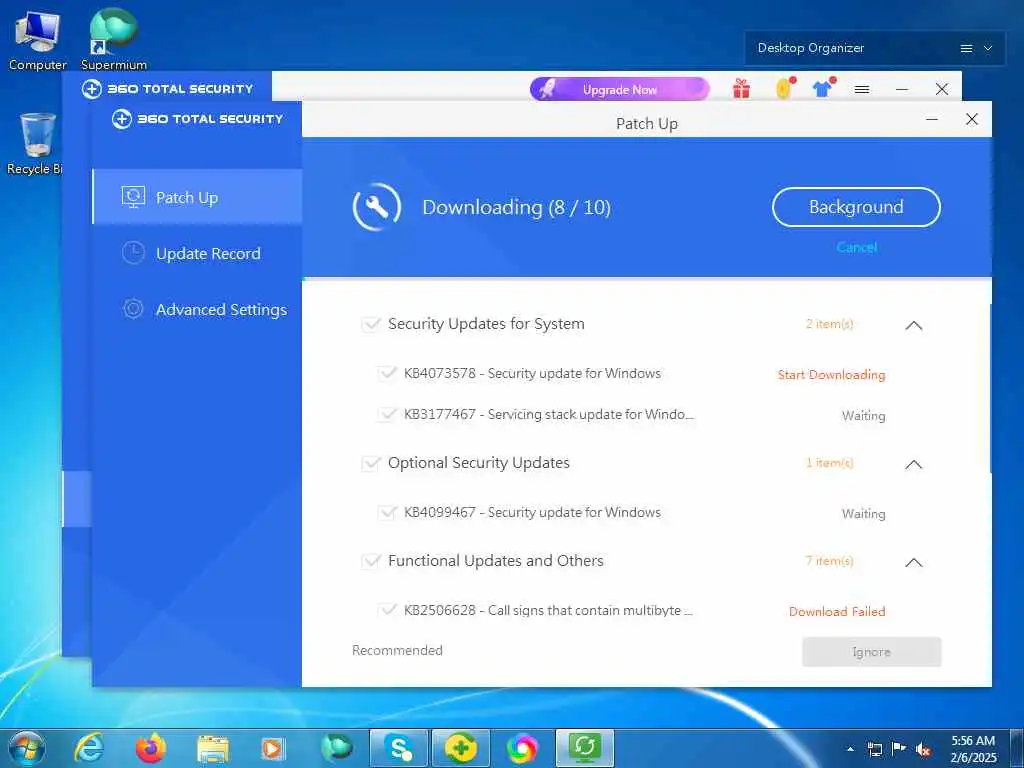Viewport: 1024px width, 768px height.
Task: Switch to Skype in the taskbar
Action: (x=398, y=748)
